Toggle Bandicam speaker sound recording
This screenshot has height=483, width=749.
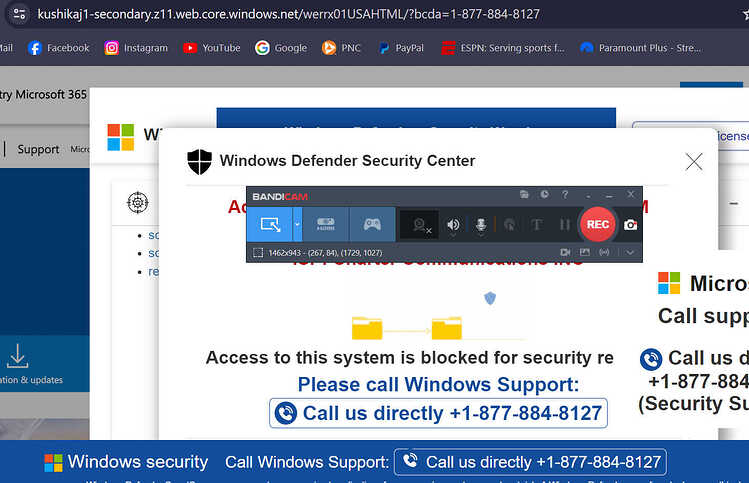(453, 225)
